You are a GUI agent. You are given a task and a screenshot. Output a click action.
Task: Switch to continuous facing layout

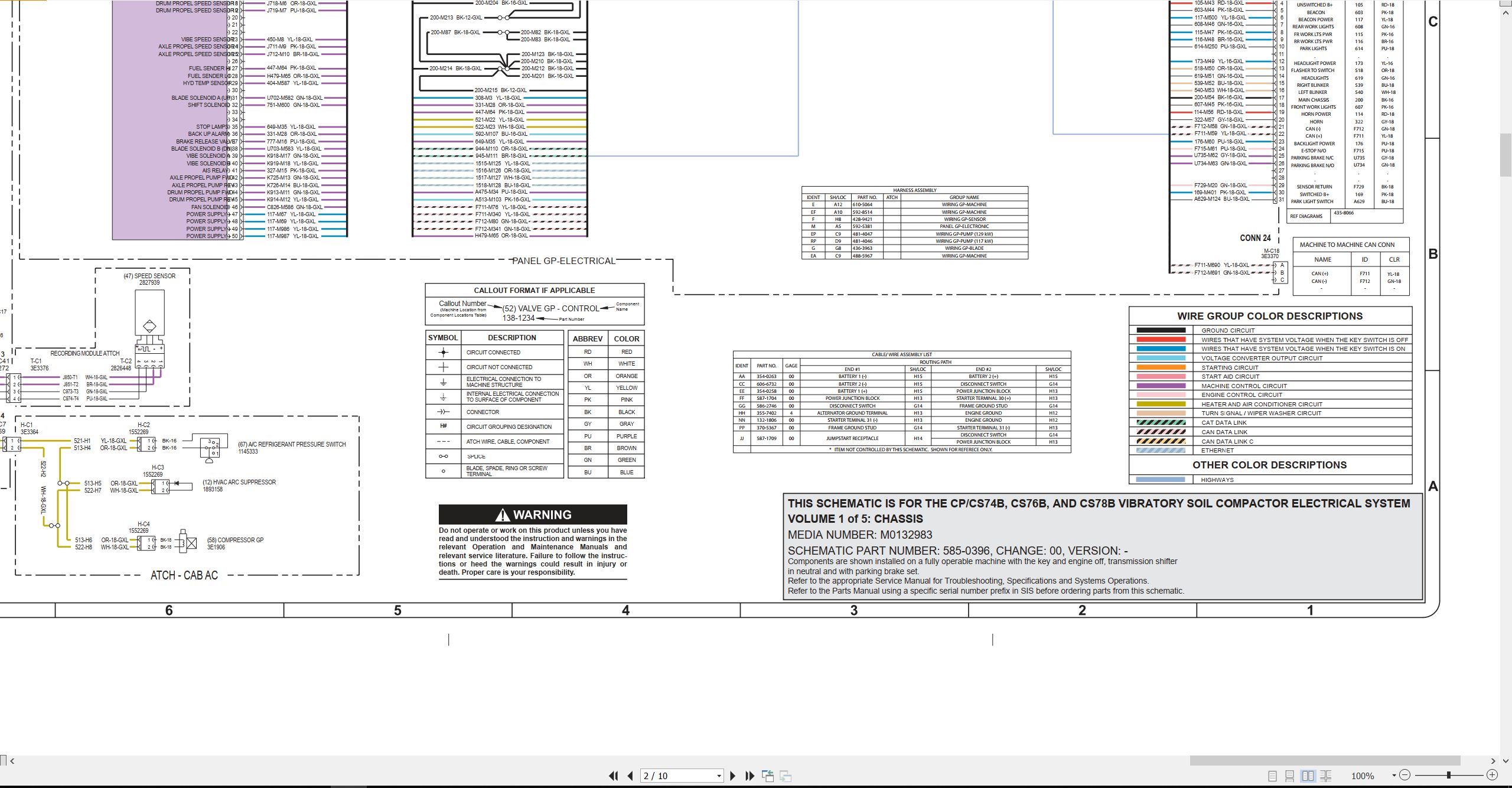1326,776
